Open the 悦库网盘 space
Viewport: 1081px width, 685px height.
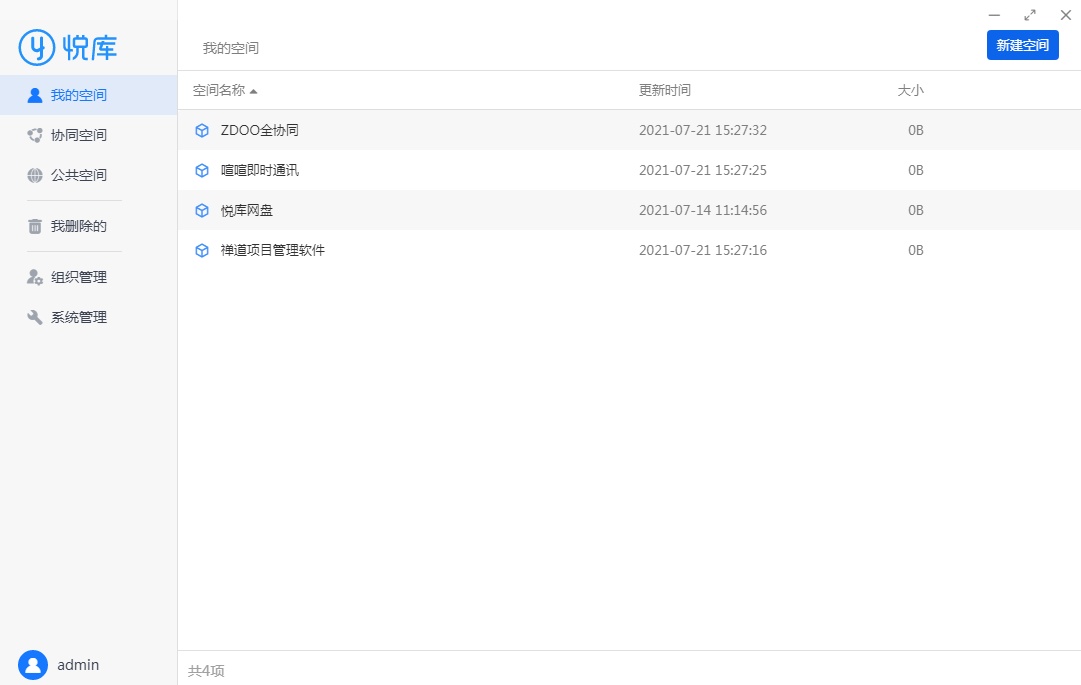[x=247, y=210]
